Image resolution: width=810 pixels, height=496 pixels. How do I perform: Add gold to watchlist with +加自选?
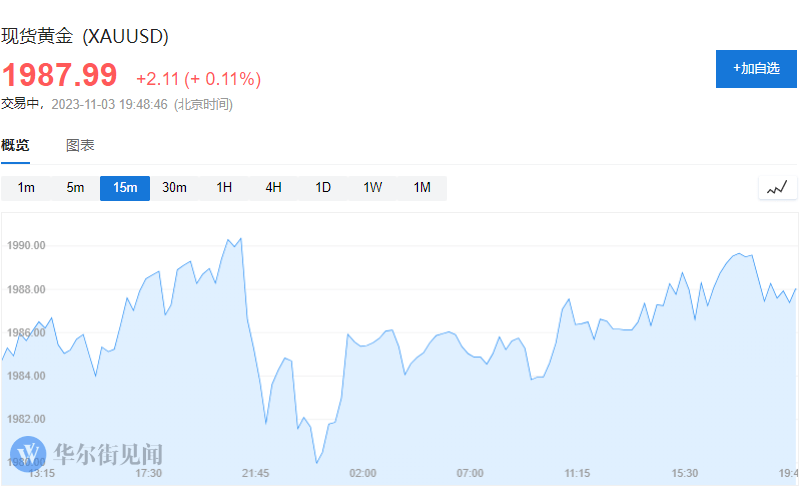pos(756,68)
